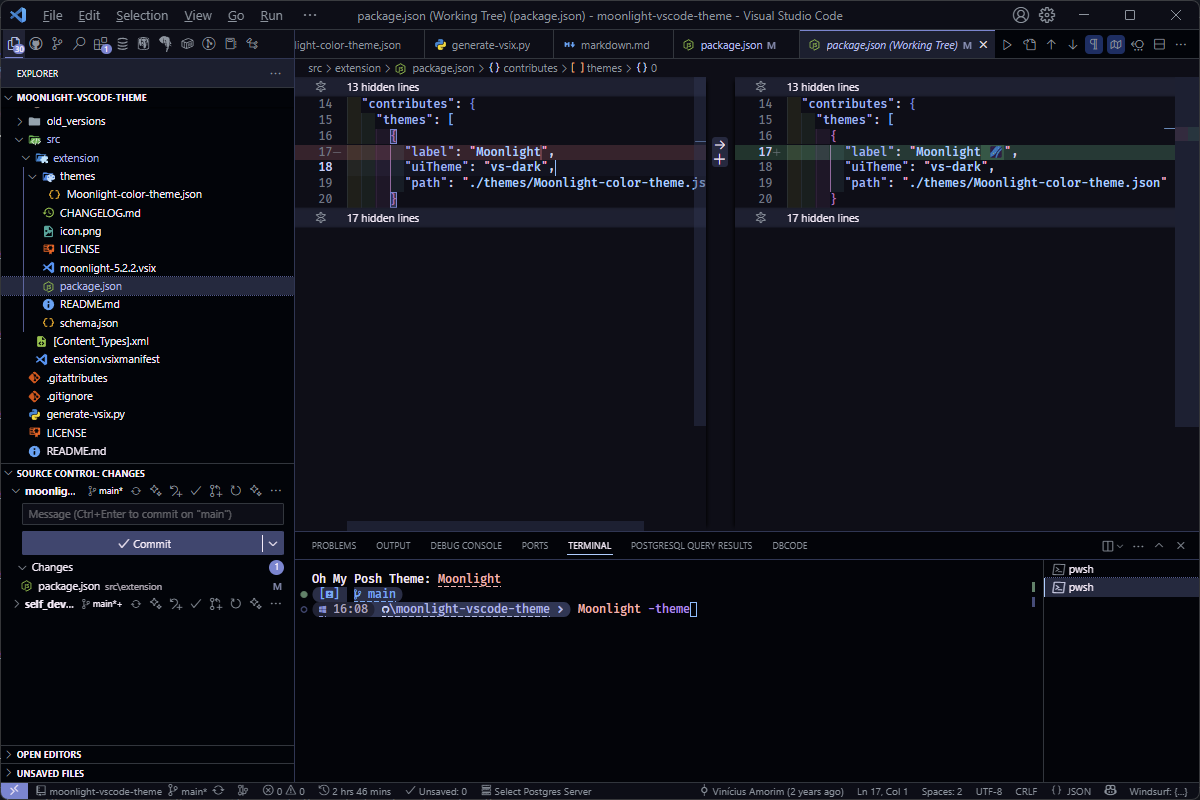
Task: Open the PostgreSQL elephant view icon
Action: 166,44
